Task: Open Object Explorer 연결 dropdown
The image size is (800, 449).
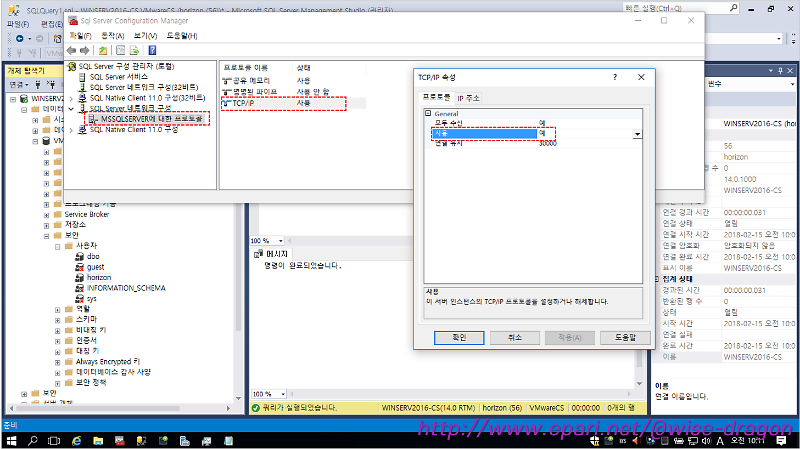Action: 18,84
